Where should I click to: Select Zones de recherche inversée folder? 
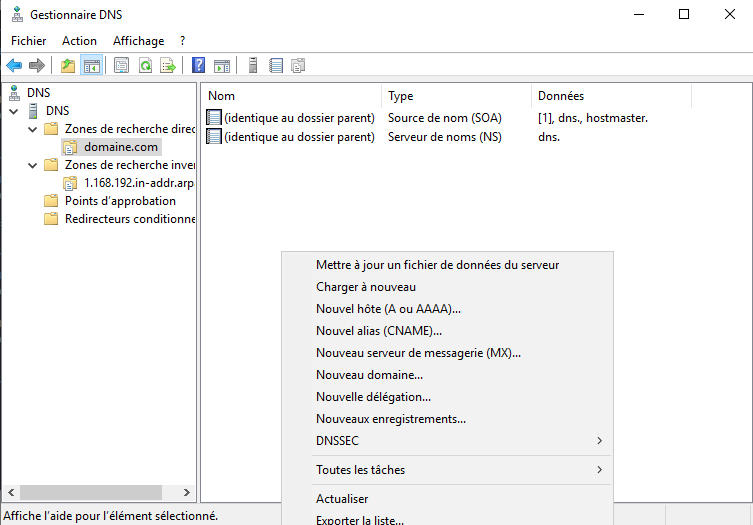(130, 165)
